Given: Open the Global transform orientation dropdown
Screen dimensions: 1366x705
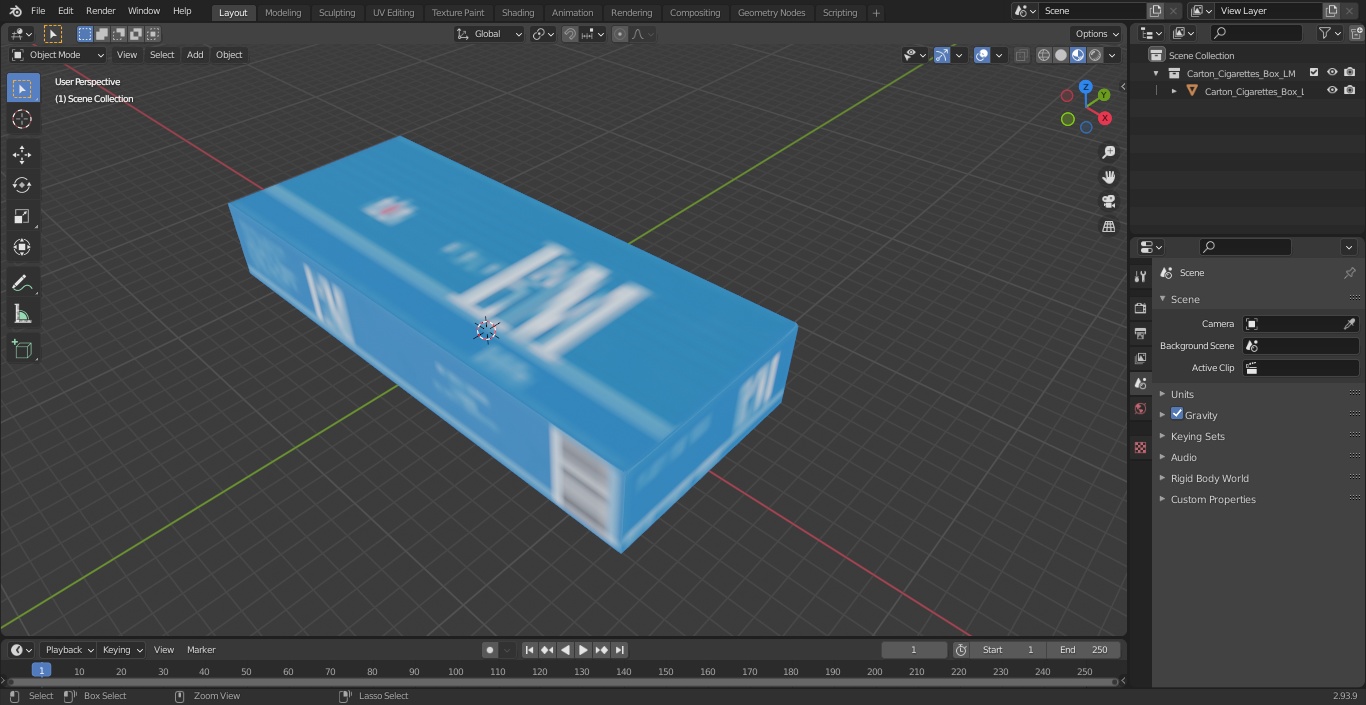Looking at the screenshot, I should 490,34.
